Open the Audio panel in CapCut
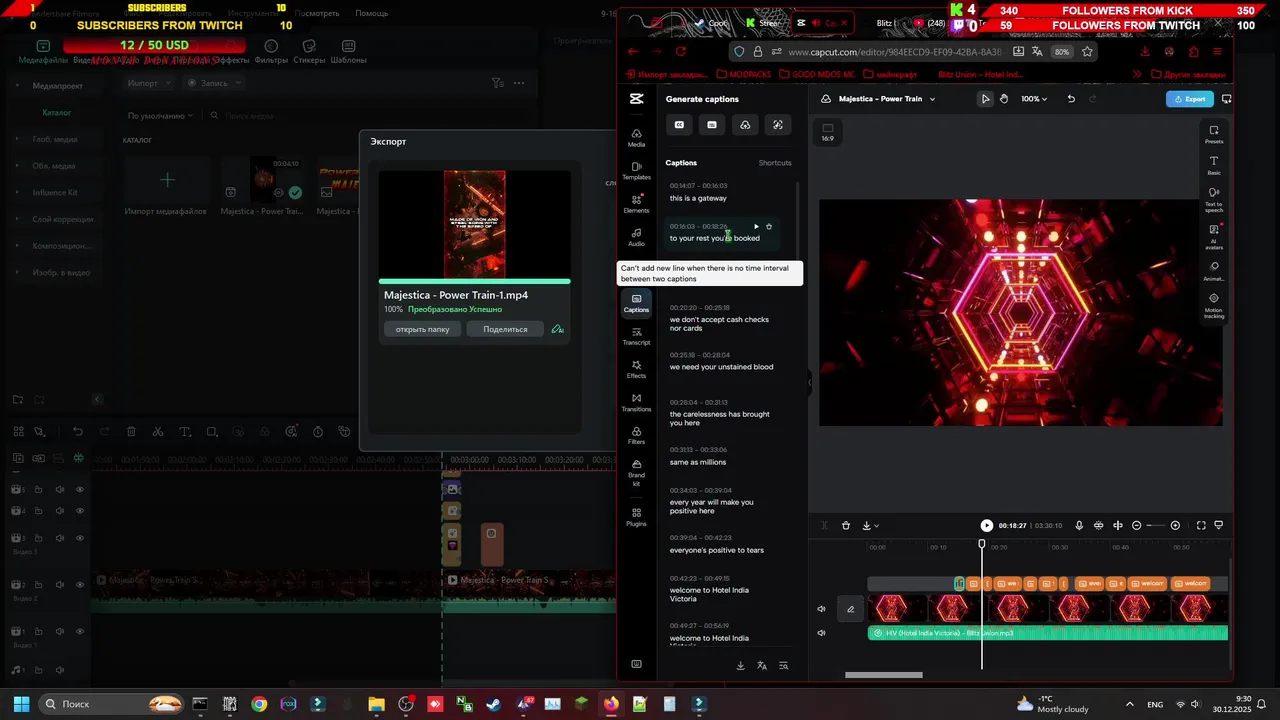The height and width of the screenshot is (720, 1280). point(636,237)
